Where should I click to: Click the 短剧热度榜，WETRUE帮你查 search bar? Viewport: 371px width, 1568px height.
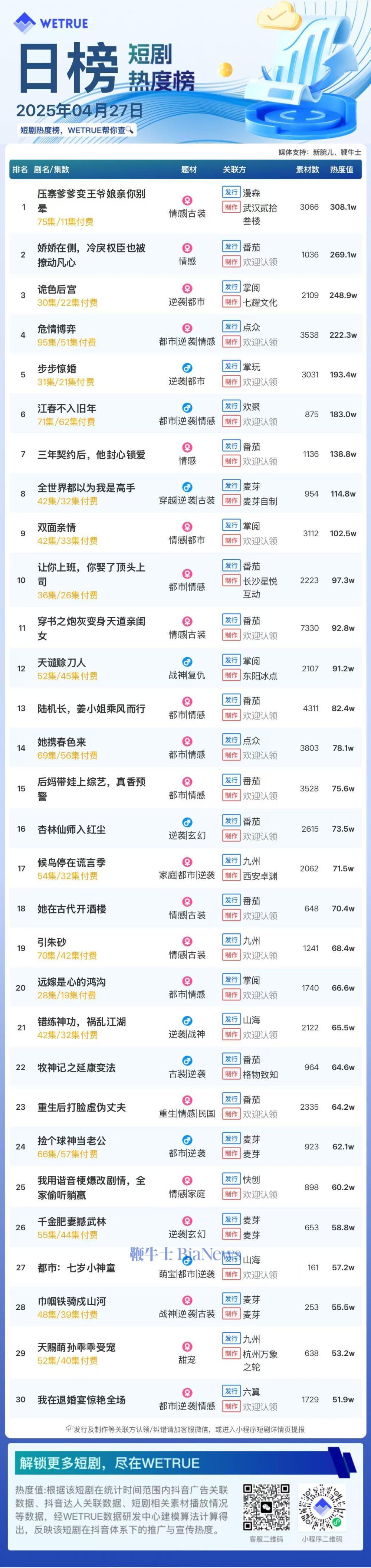click(x=76, y=130)
